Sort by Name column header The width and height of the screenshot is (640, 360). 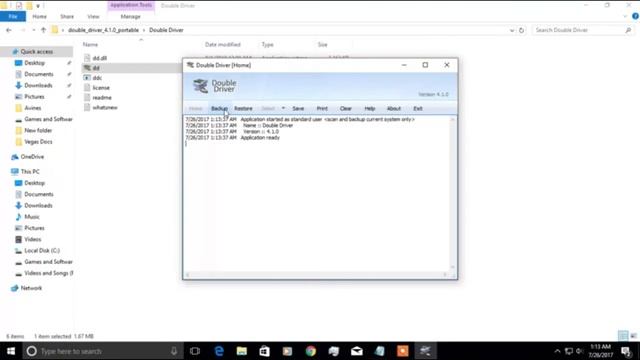pyautogui.click(x=90, y=44)
